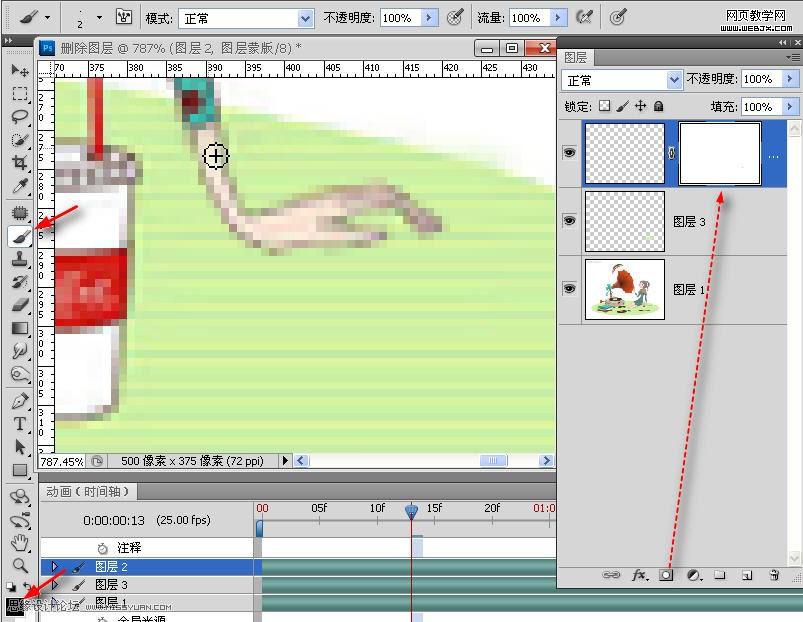Toggle lock image pixels
The height and width of the screenshot is (622, 803).
(x=623, y=106)
